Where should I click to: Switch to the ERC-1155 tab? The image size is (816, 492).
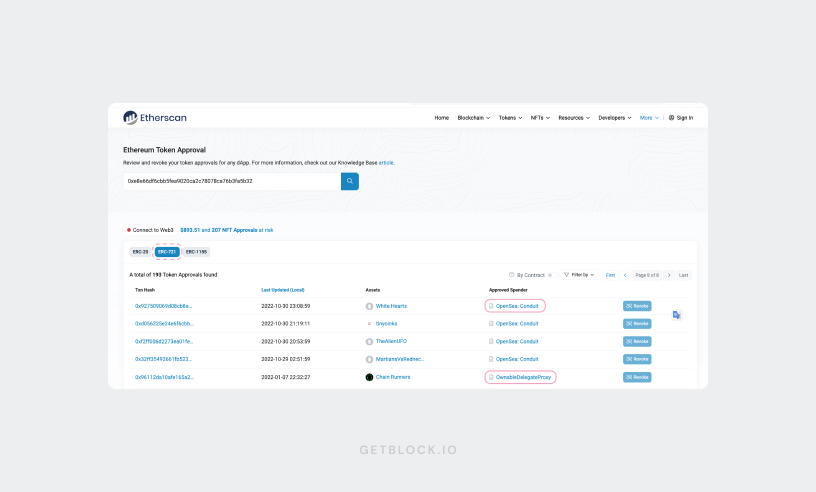click(x=196, y=252)
